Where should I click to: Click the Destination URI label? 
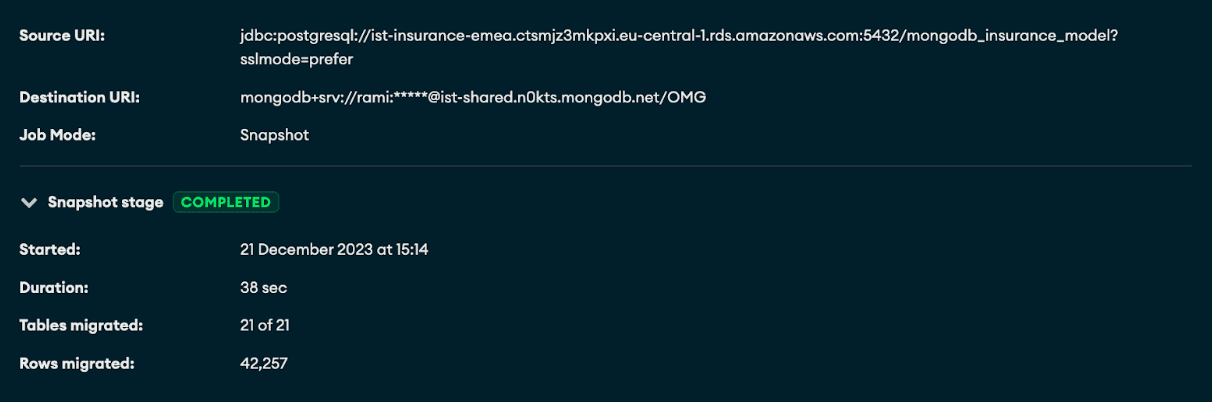click(79, 98)
